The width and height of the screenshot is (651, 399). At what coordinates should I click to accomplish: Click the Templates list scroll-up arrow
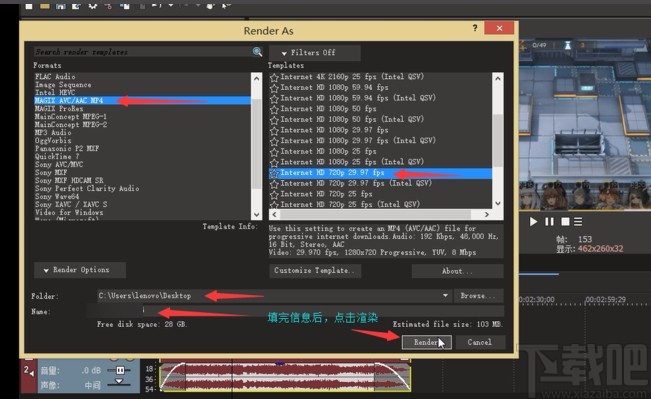[x=498, y=78]
